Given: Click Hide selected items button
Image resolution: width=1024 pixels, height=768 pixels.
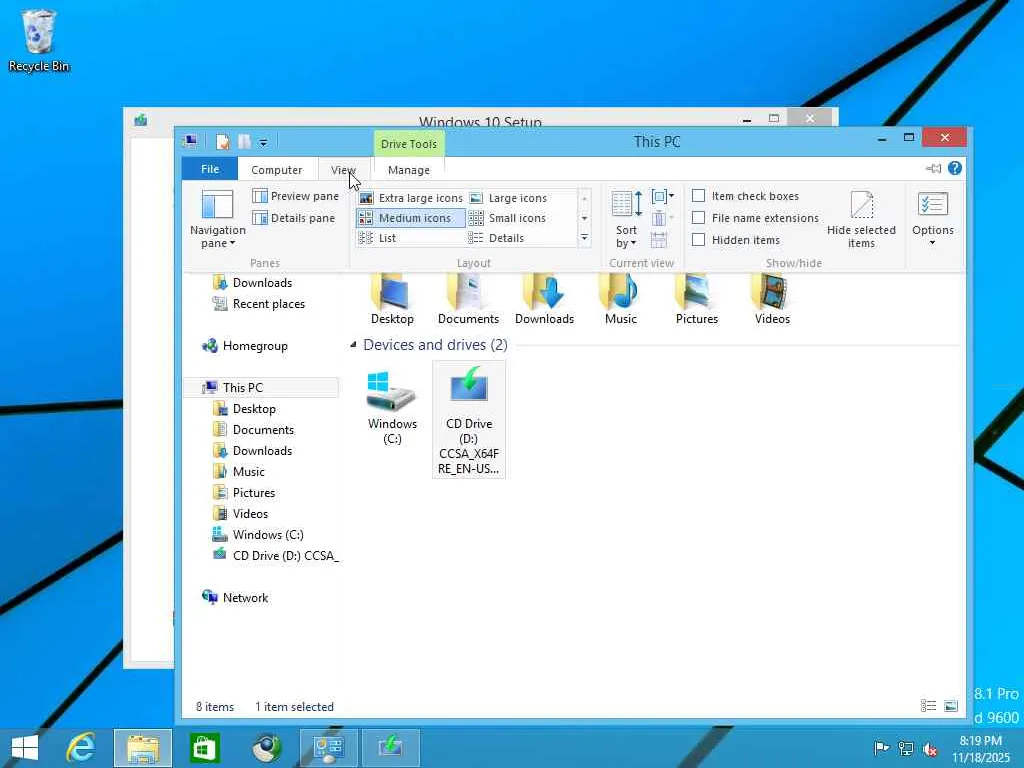Looking at the screenshot, I should [x=861, y=219].
